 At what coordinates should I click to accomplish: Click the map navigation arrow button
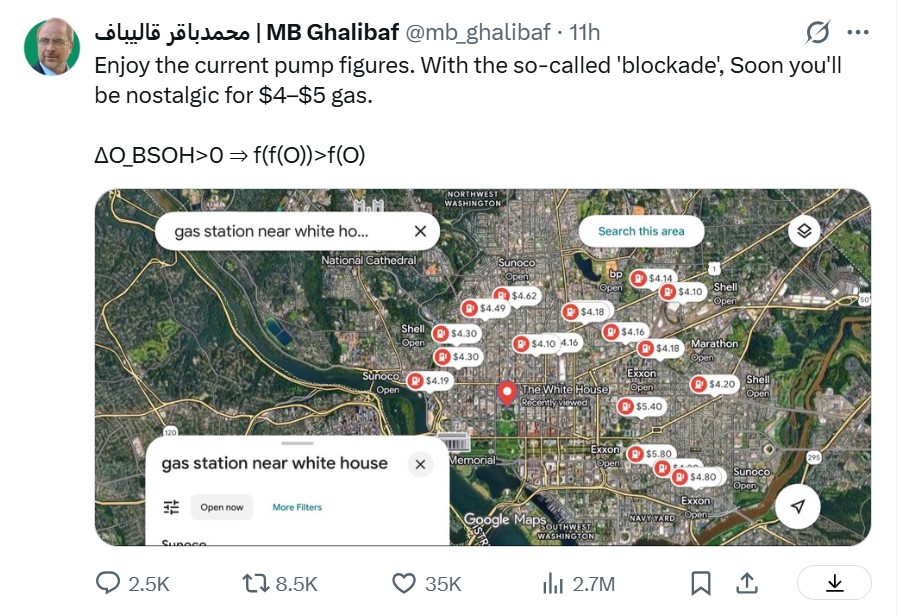(x=797, y=507)
